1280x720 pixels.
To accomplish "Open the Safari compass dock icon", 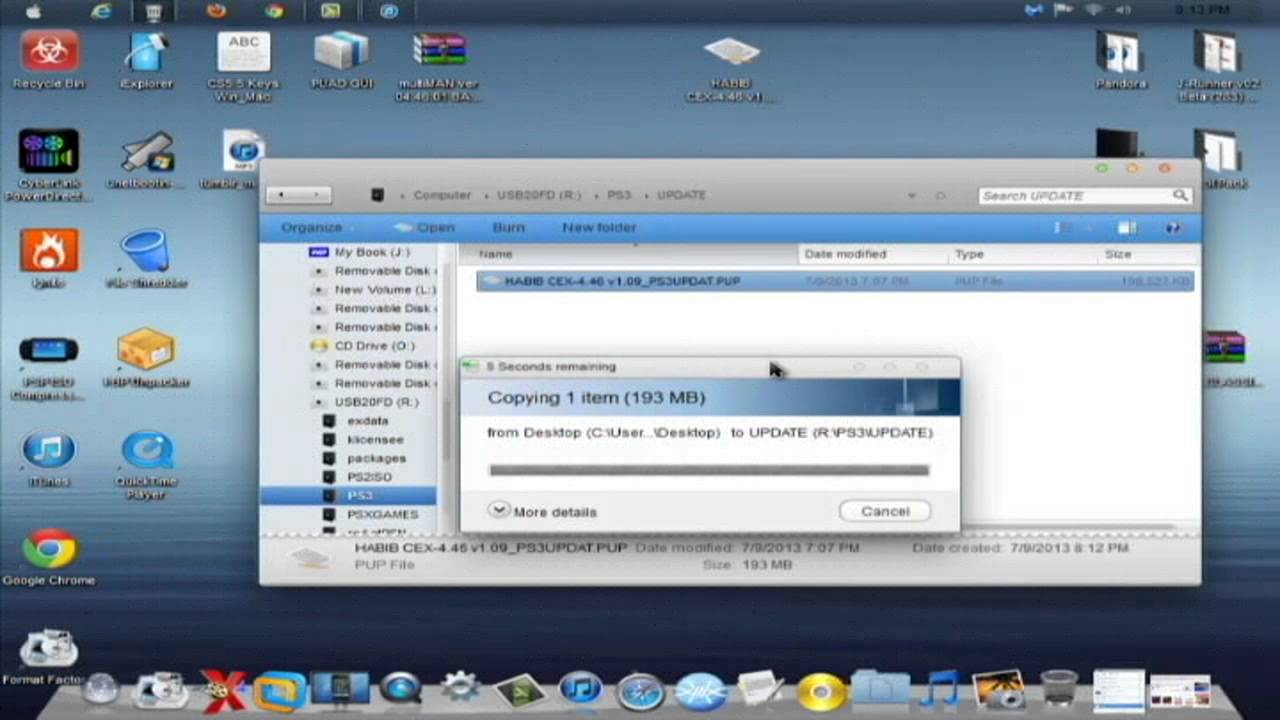I will 640,690.
